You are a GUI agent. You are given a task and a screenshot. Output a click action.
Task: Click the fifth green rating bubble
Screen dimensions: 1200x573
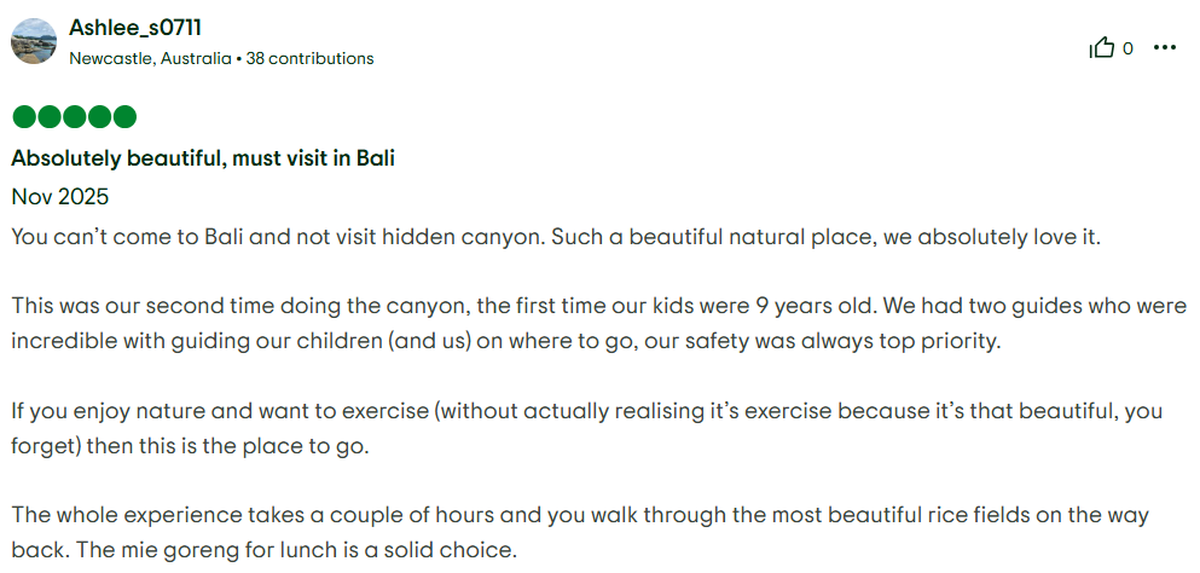tap(124, 118)
